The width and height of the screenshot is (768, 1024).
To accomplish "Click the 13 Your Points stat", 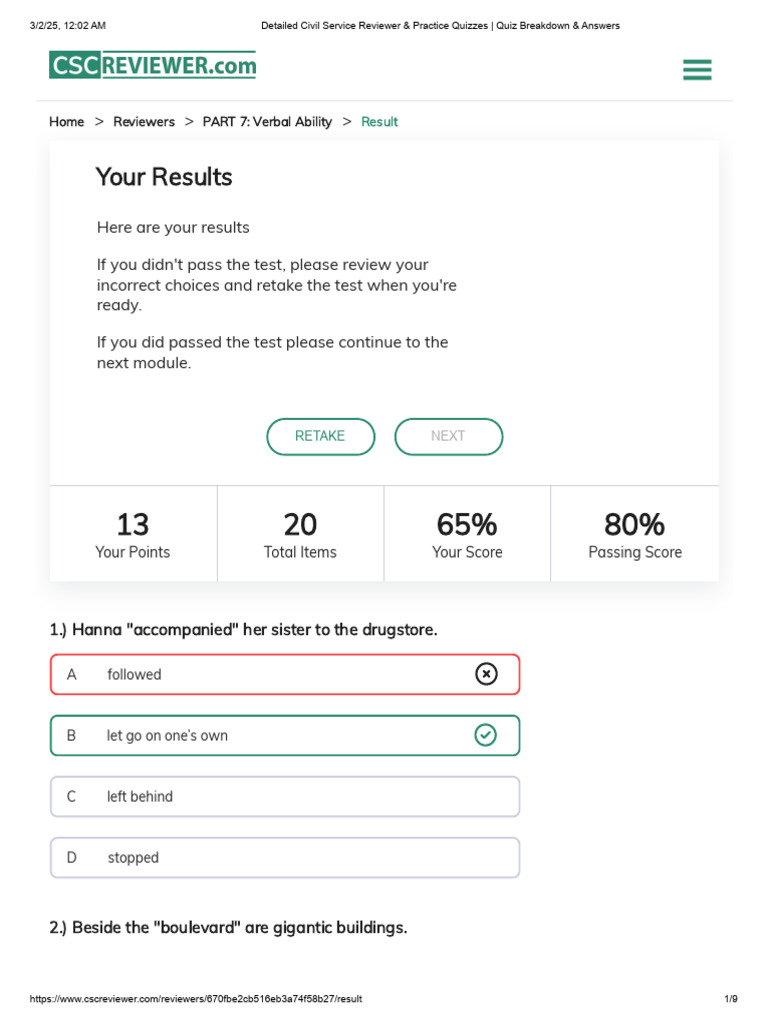I will [133, 535].
